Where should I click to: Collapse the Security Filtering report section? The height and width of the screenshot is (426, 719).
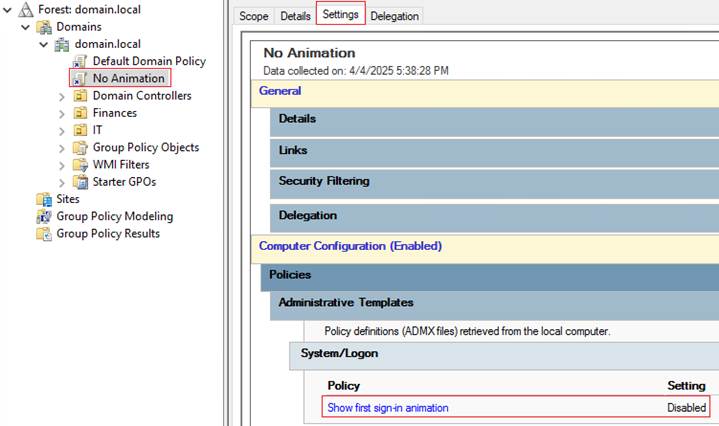click(x=324, y=182)
